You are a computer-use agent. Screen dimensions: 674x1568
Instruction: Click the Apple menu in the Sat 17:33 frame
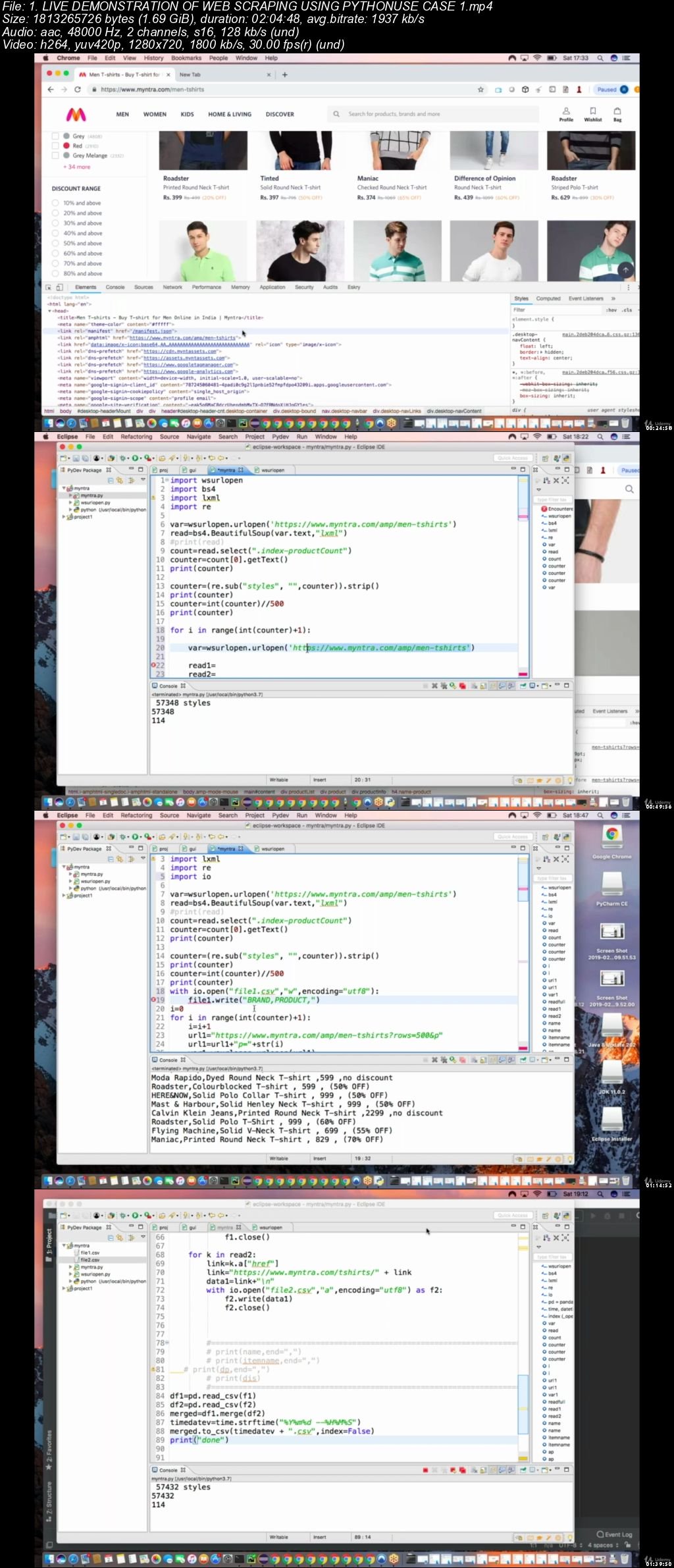pos(46,58)
